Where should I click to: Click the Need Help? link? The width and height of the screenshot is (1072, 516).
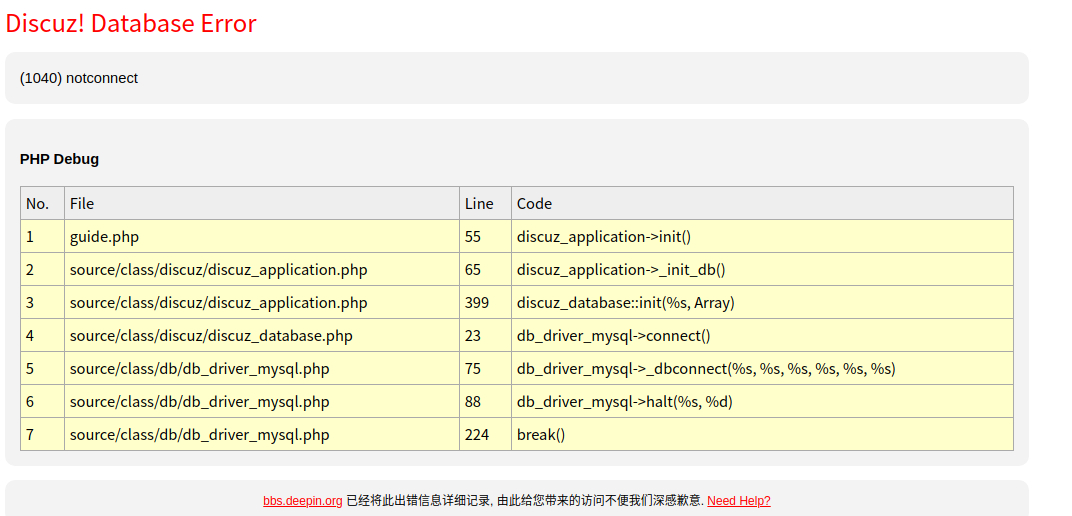coord(738,501)
